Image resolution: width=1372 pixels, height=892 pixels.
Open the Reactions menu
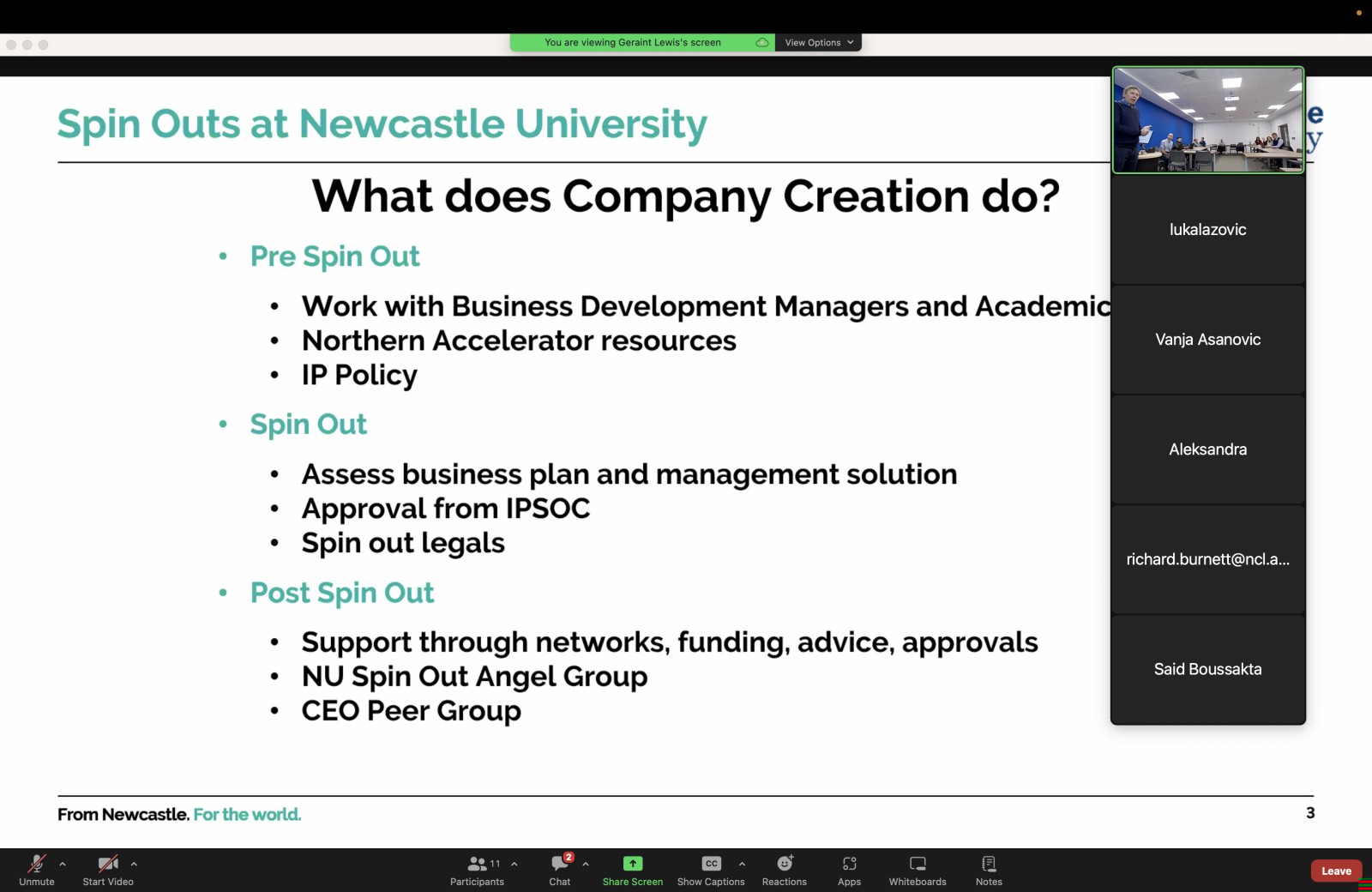tap(785, 870)
